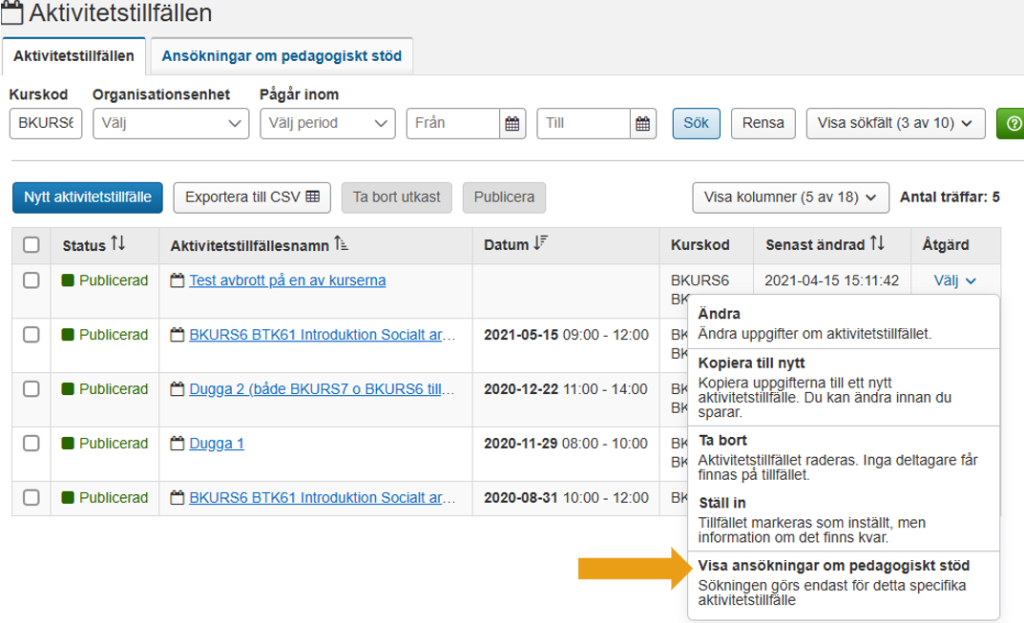This screenshot has height=623, width=1024.
Task: Open the Test avbrott på en av kurserna link
Action: click(x=287, y=281)
